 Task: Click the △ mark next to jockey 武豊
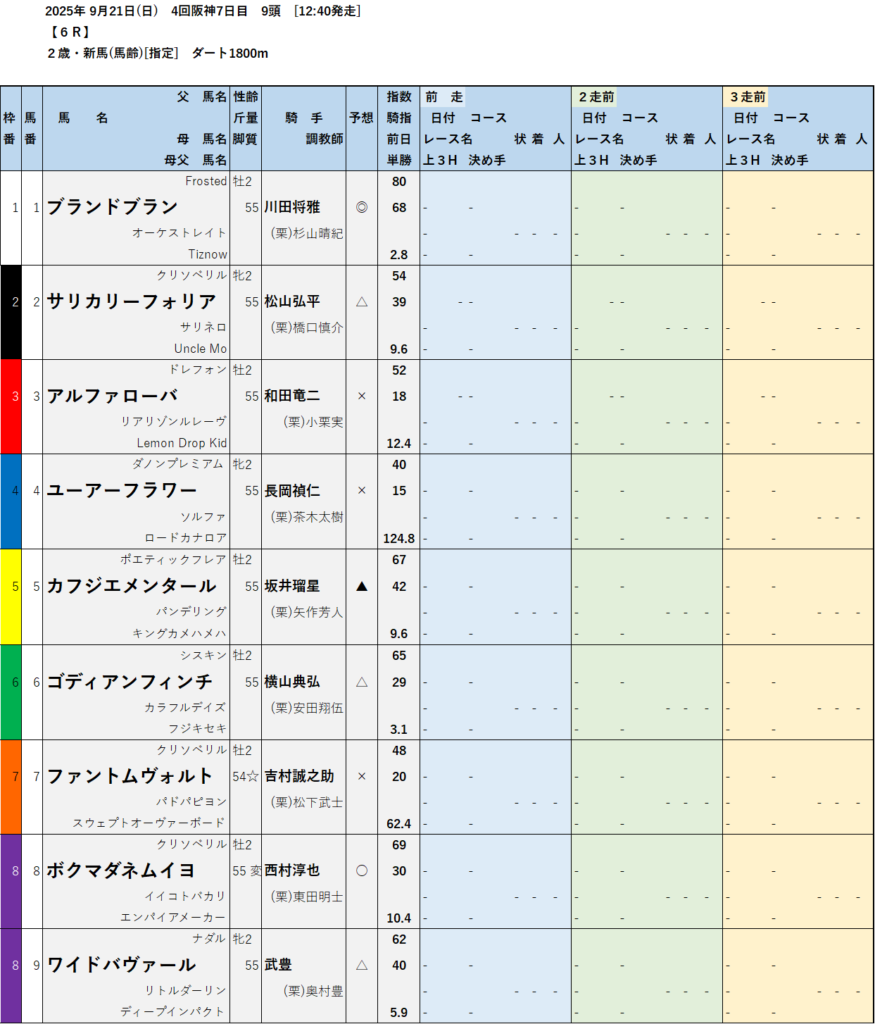[x=361, y=965]
